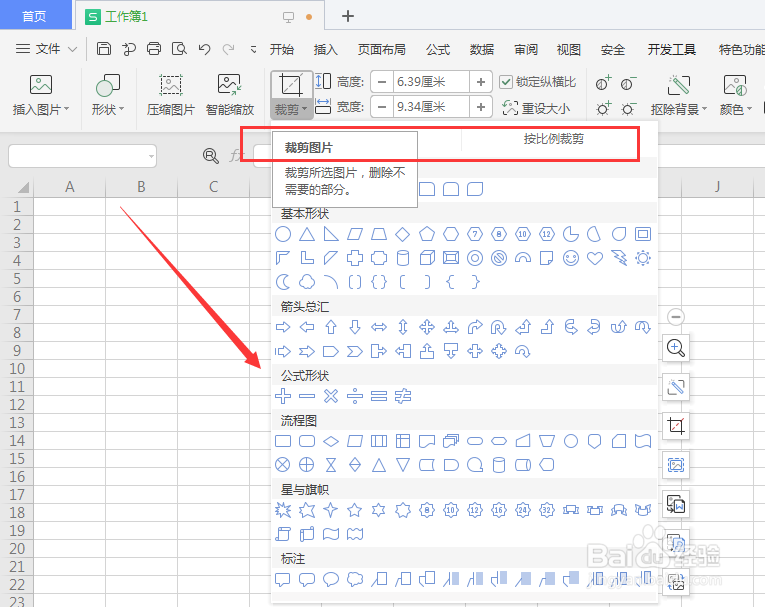Select the rectangular callout under 标注
The width and height of the screenshot is (765, 607).
(x=283, y=579)
